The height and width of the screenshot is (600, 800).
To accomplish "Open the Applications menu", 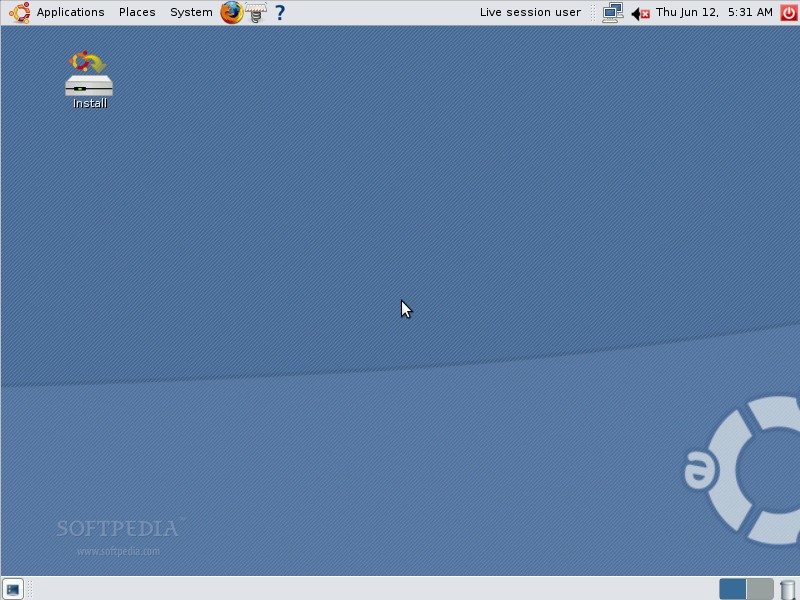I will (70, 12).
